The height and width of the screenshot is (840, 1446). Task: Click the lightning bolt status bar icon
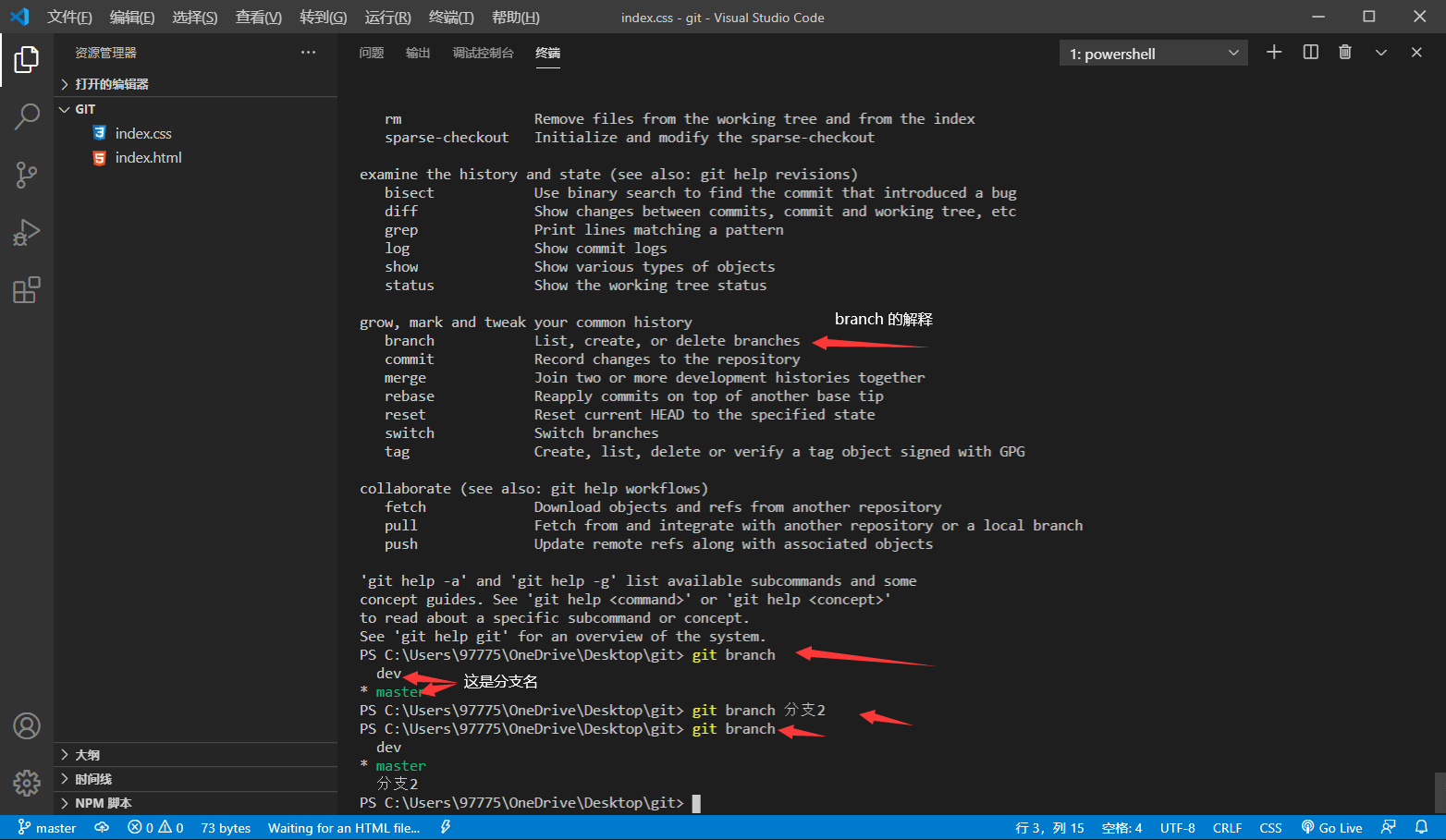[446, 828]
